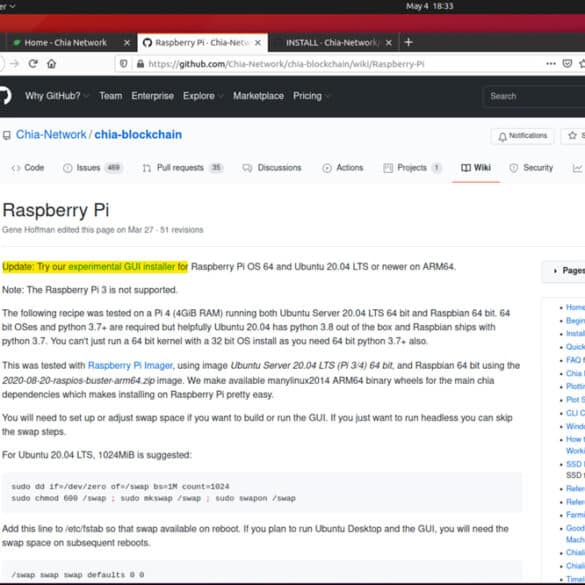Open the Quick wiki sidebar link
This screenshot has height=585, width=585.
pos(575,347)
